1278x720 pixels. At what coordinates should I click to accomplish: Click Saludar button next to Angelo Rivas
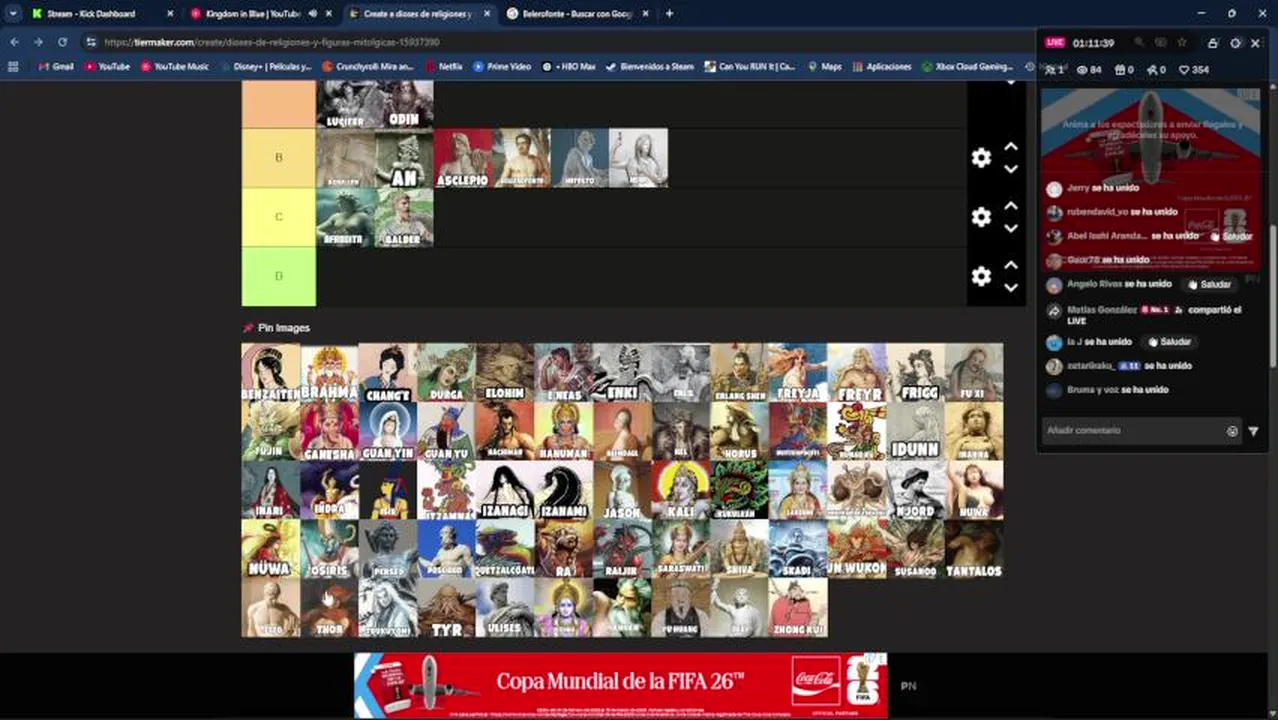click(1208, 285)
